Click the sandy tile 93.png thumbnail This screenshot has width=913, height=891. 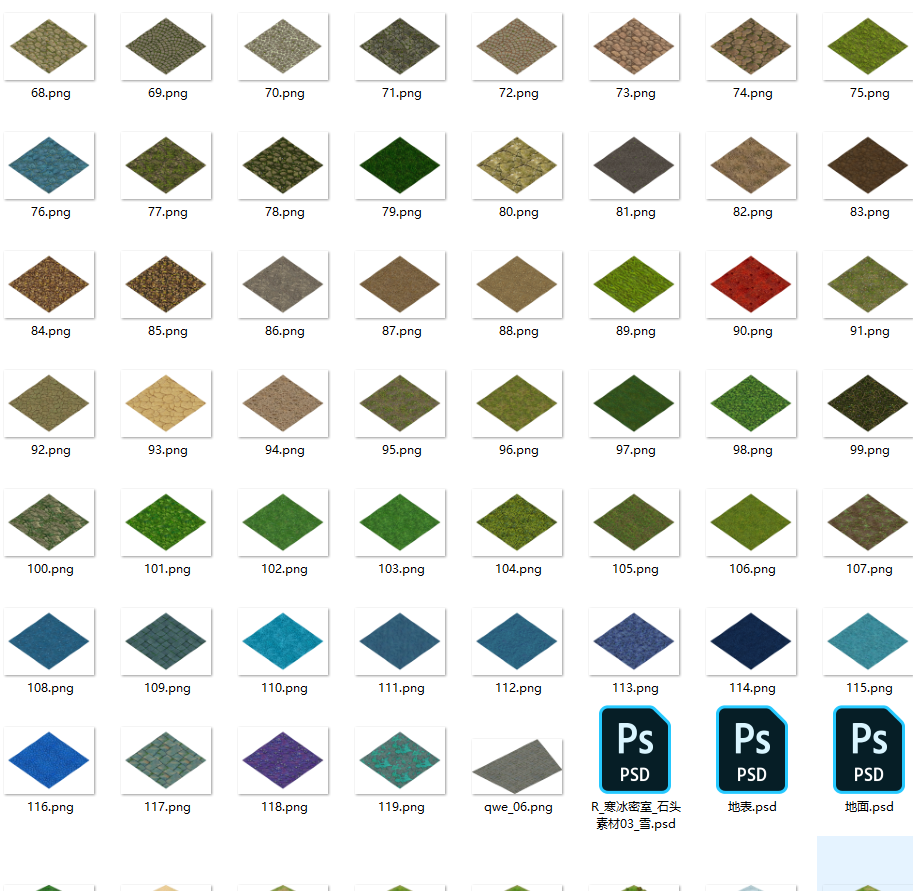(x=167, y=403)
